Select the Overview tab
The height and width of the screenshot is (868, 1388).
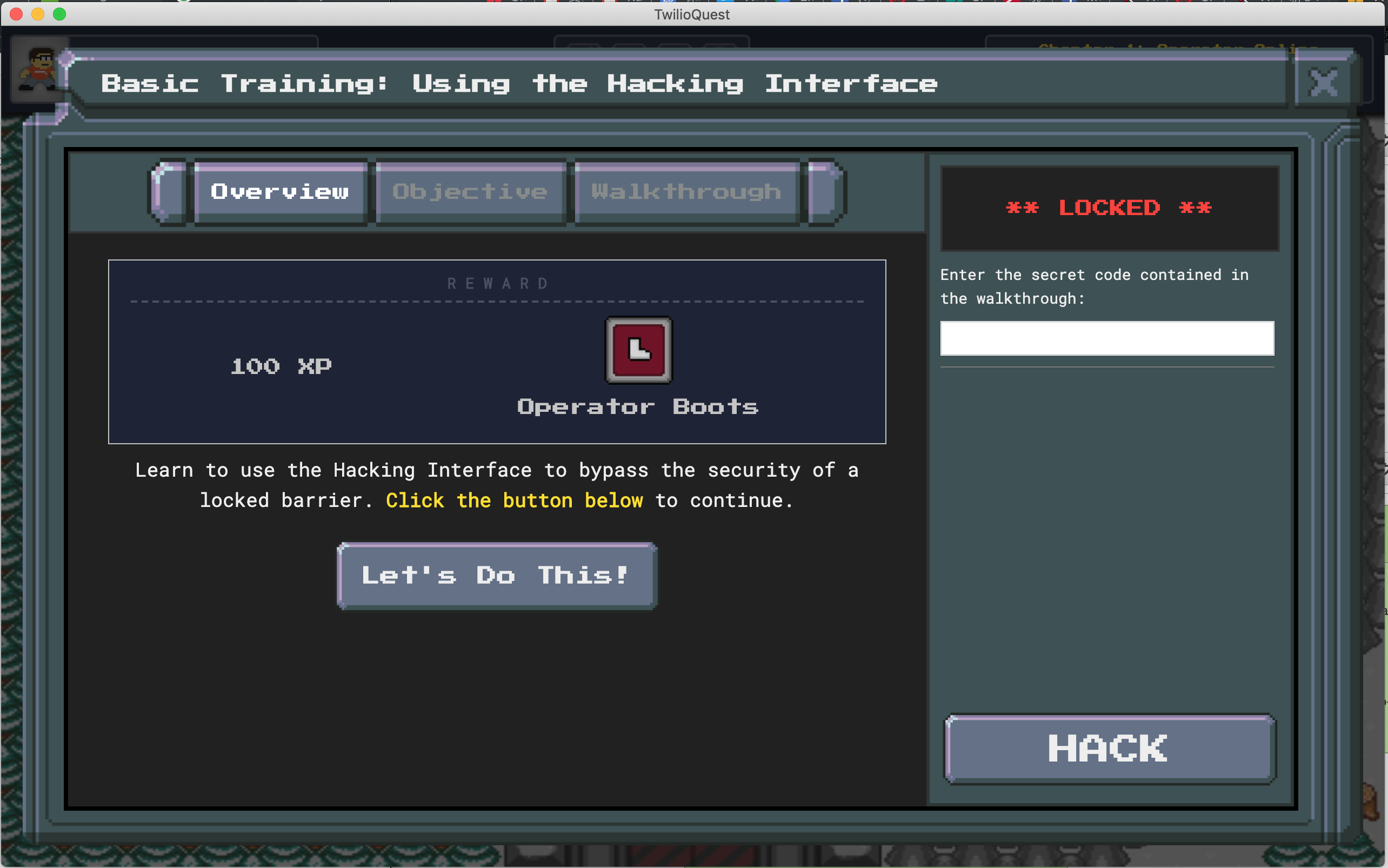point(280,192)
